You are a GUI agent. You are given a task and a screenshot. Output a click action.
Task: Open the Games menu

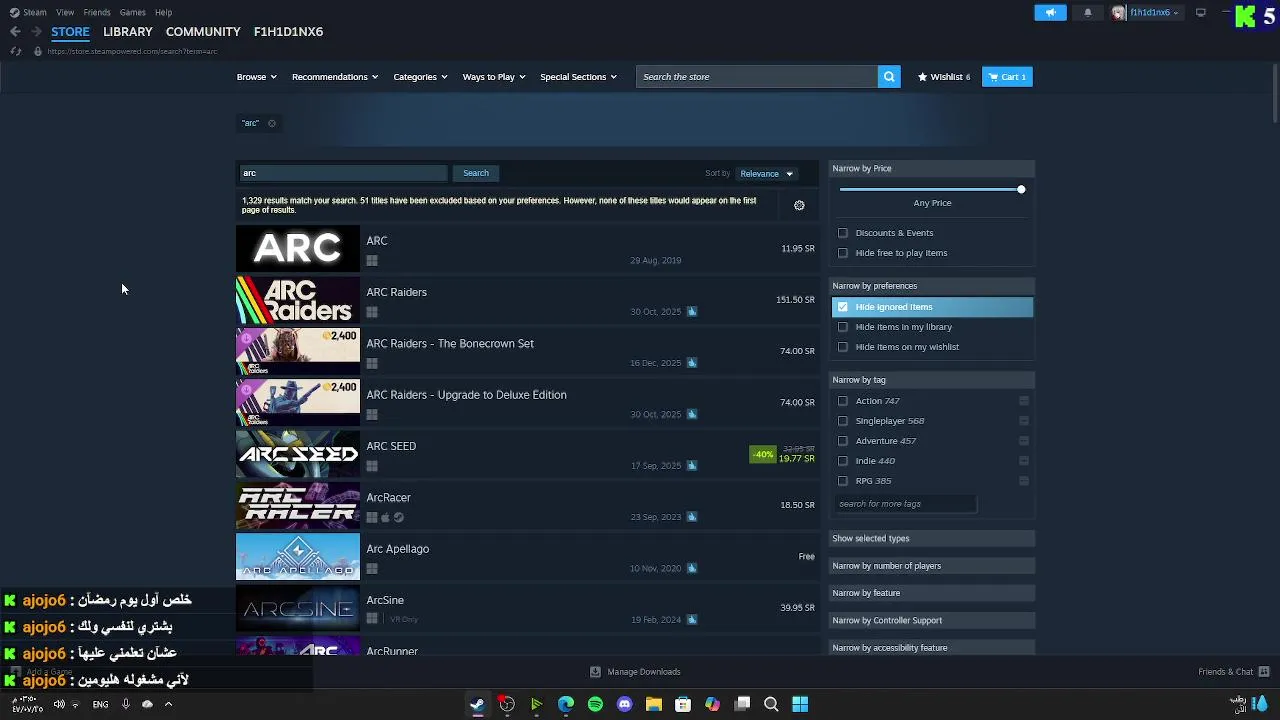coord(132,13)
